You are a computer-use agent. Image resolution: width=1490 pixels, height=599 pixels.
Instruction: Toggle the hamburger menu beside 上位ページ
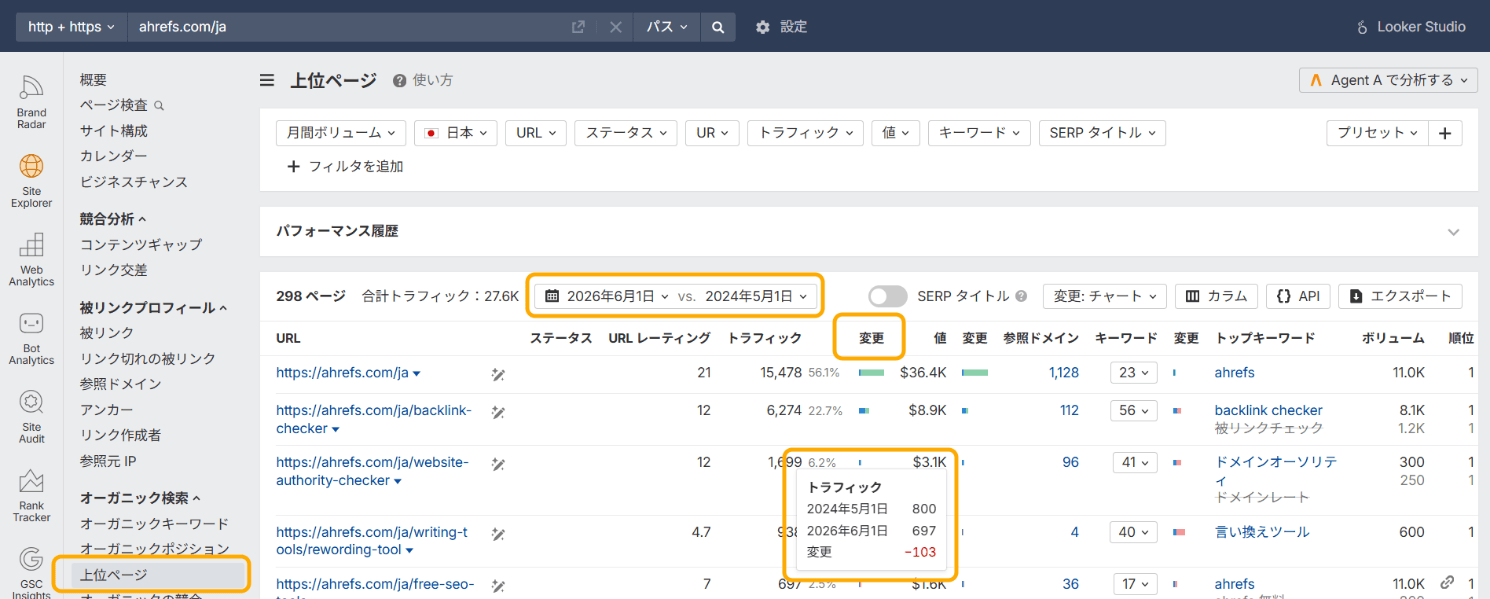click(267, 81)
